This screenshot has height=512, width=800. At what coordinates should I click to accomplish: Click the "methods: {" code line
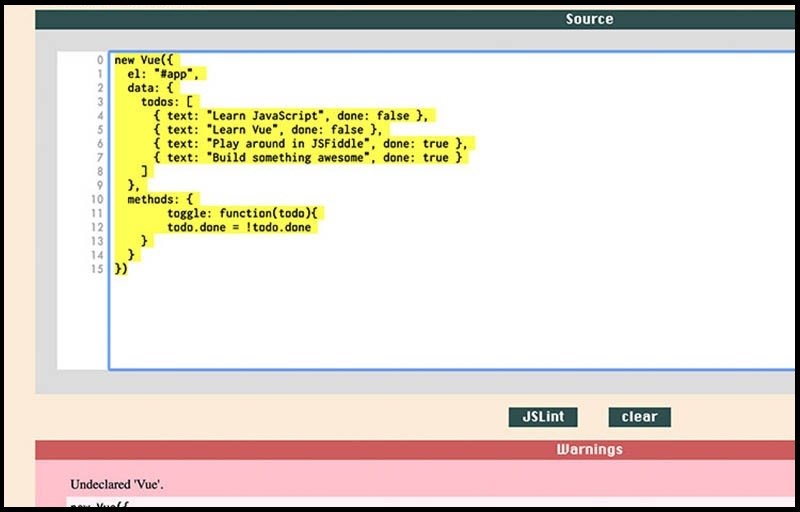[160, 199]
